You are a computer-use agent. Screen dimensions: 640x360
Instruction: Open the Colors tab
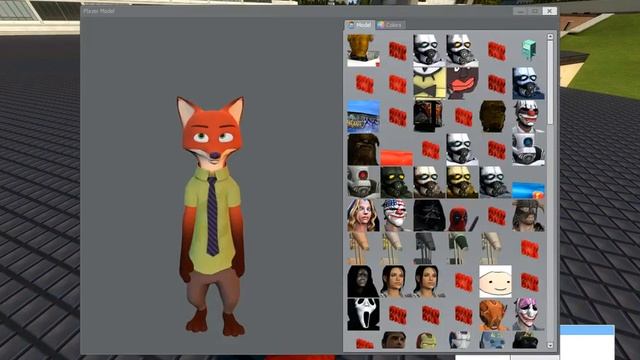[390, 25]
